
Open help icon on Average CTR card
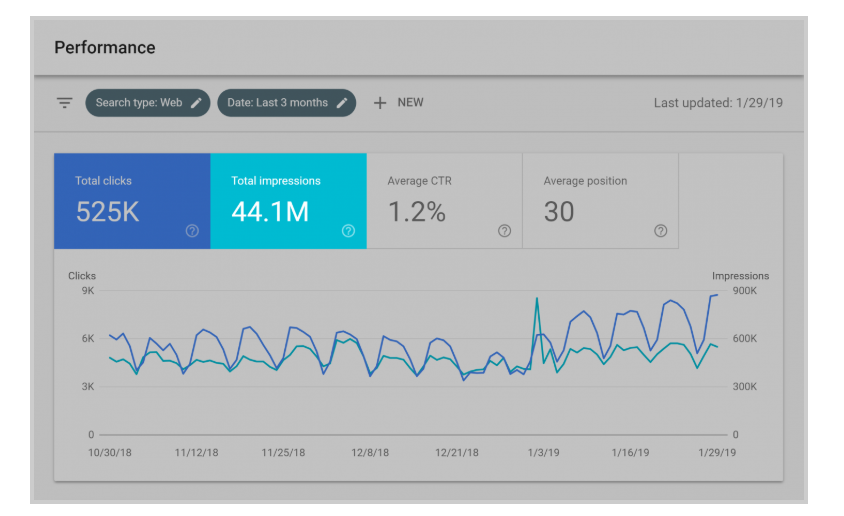[504, 231]
